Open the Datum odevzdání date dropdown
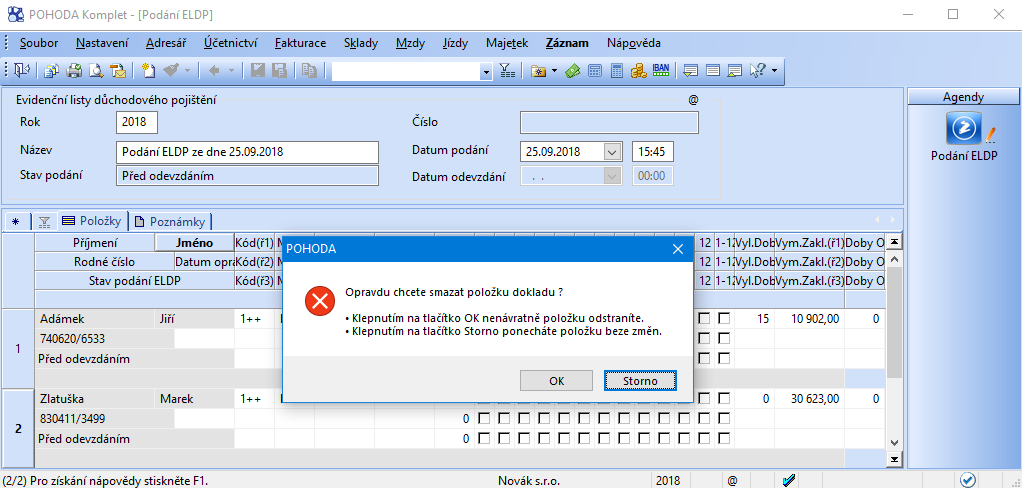This screenshot has height=488, width=1022. pyautogui.click(x=612, y=176)
